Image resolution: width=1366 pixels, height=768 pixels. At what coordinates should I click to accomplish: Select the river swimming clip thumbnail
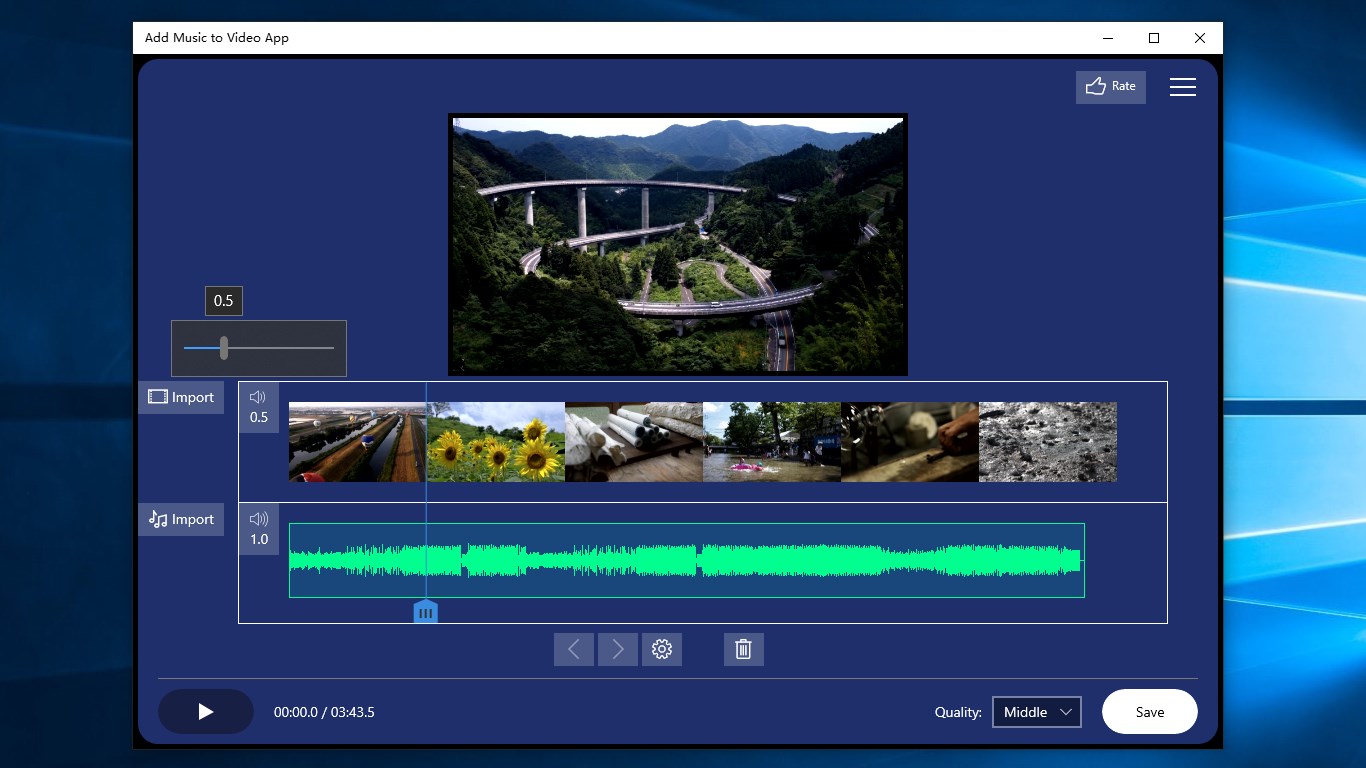[x=772, y=442]
